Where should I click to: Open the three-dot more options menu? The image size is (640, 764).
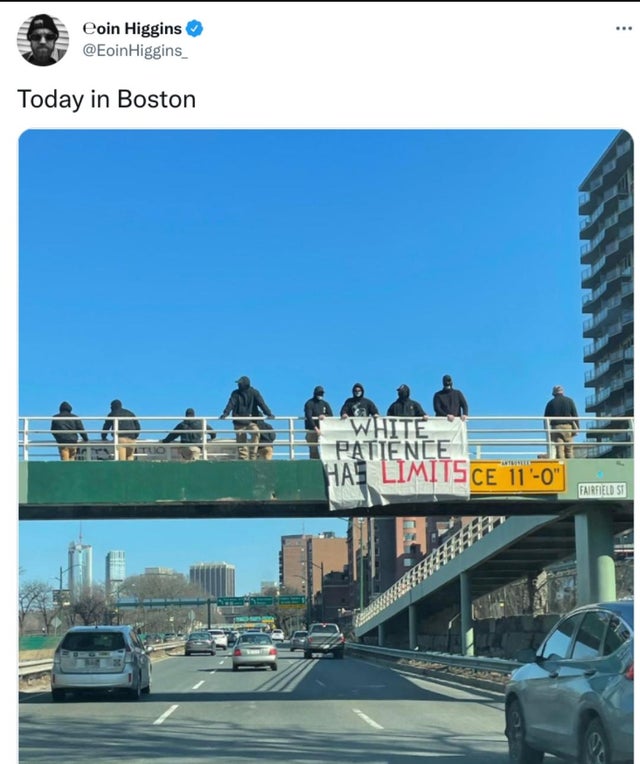(623, 29)
